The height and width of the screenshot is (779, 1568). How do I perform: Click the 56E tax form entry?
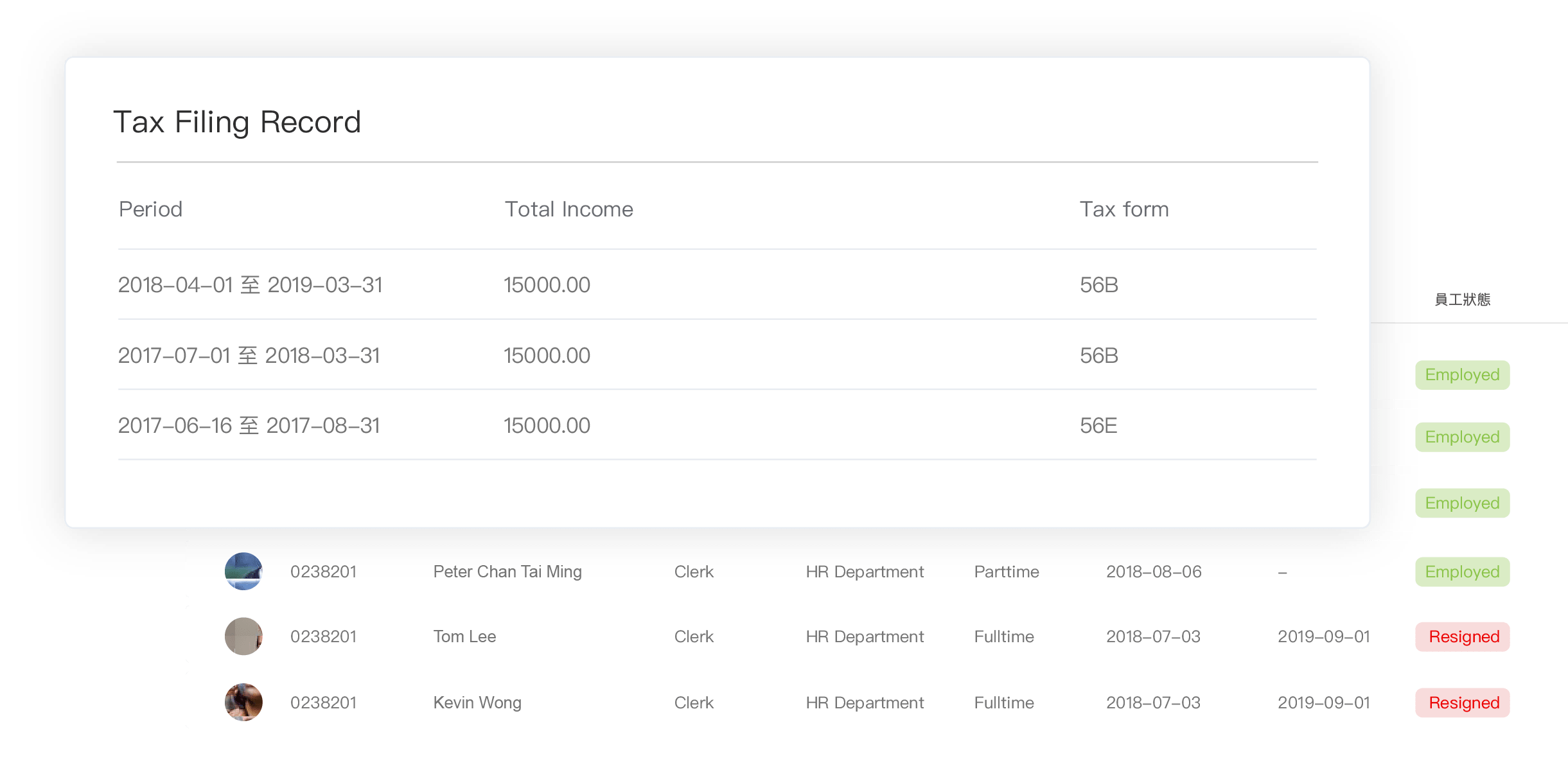(x=1098, y=425)
